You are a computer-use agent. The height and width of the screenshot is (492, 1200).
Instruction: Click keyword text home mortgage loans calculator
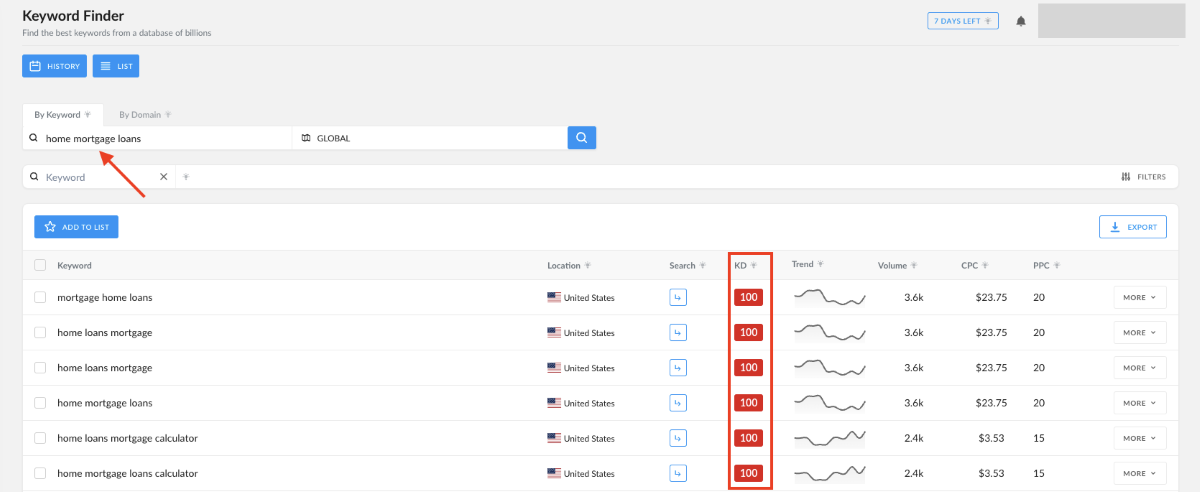[x=127, y=473]
